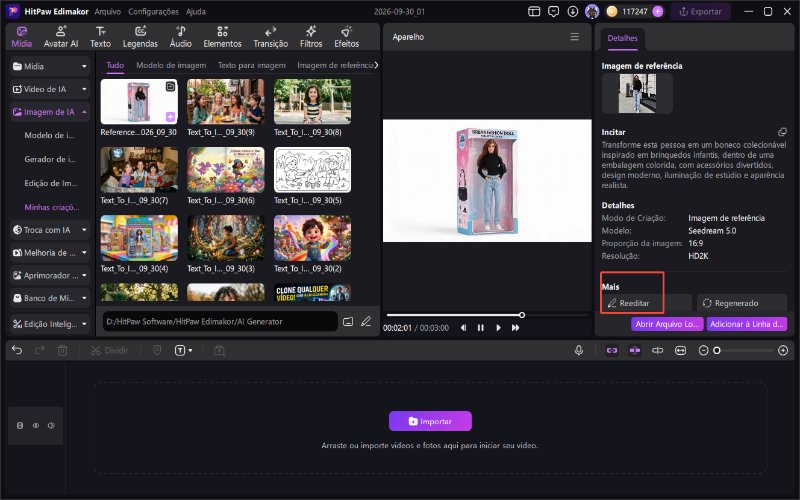This screenshot has width=800, height=500.
Task: Open the Transição tab
Action: click(271, 37)
